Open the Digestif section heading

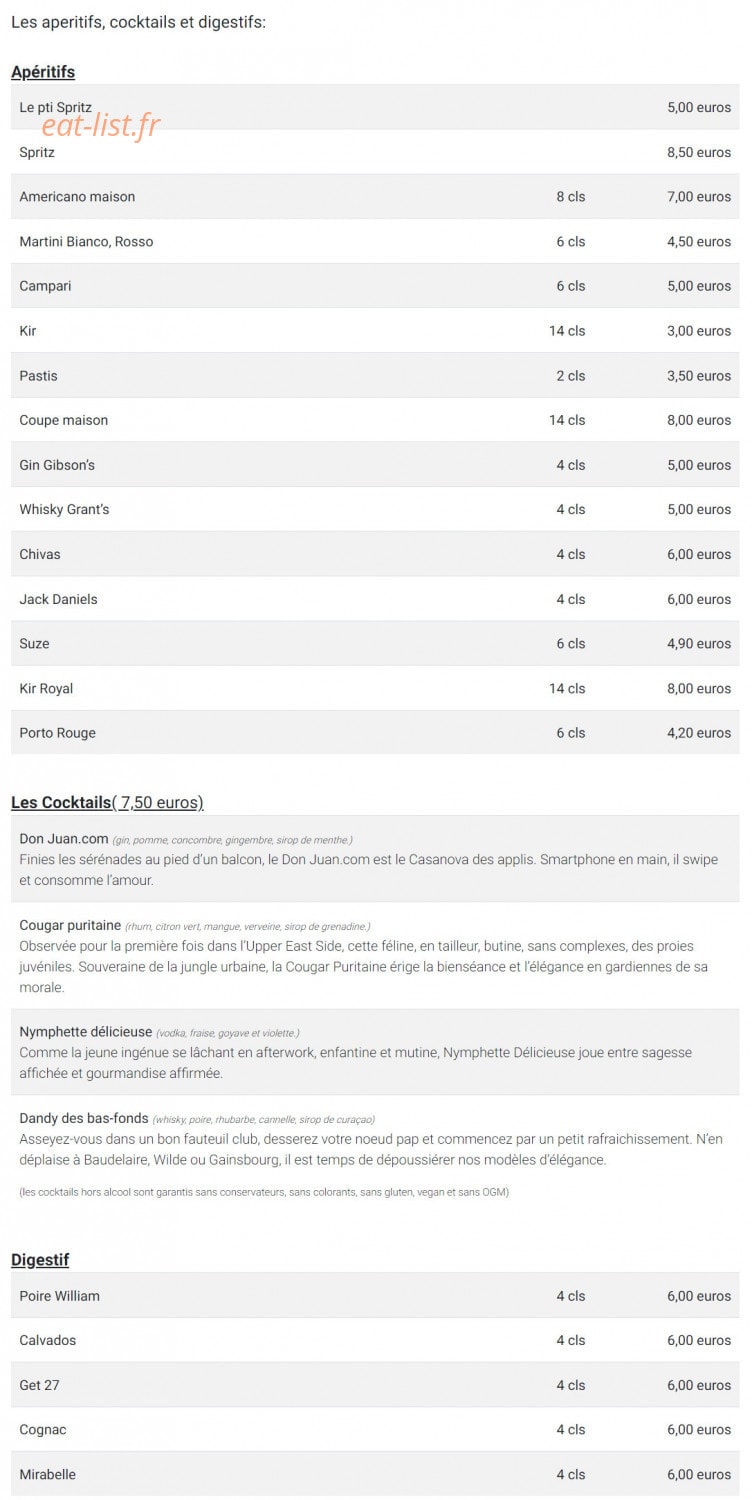tap(40, 1260)
